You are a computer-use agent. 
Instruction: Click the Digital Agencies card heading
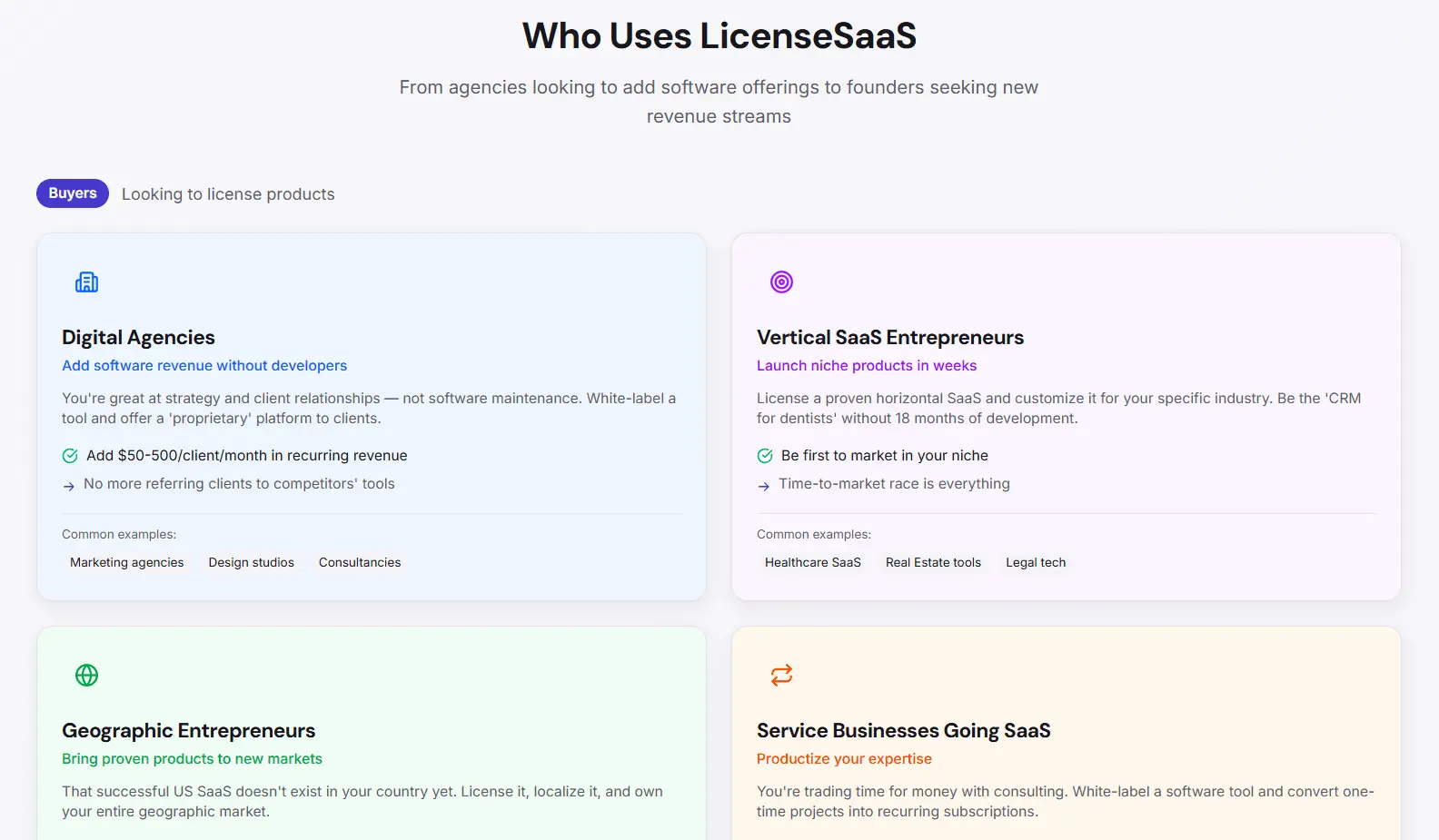click(138, 338)
